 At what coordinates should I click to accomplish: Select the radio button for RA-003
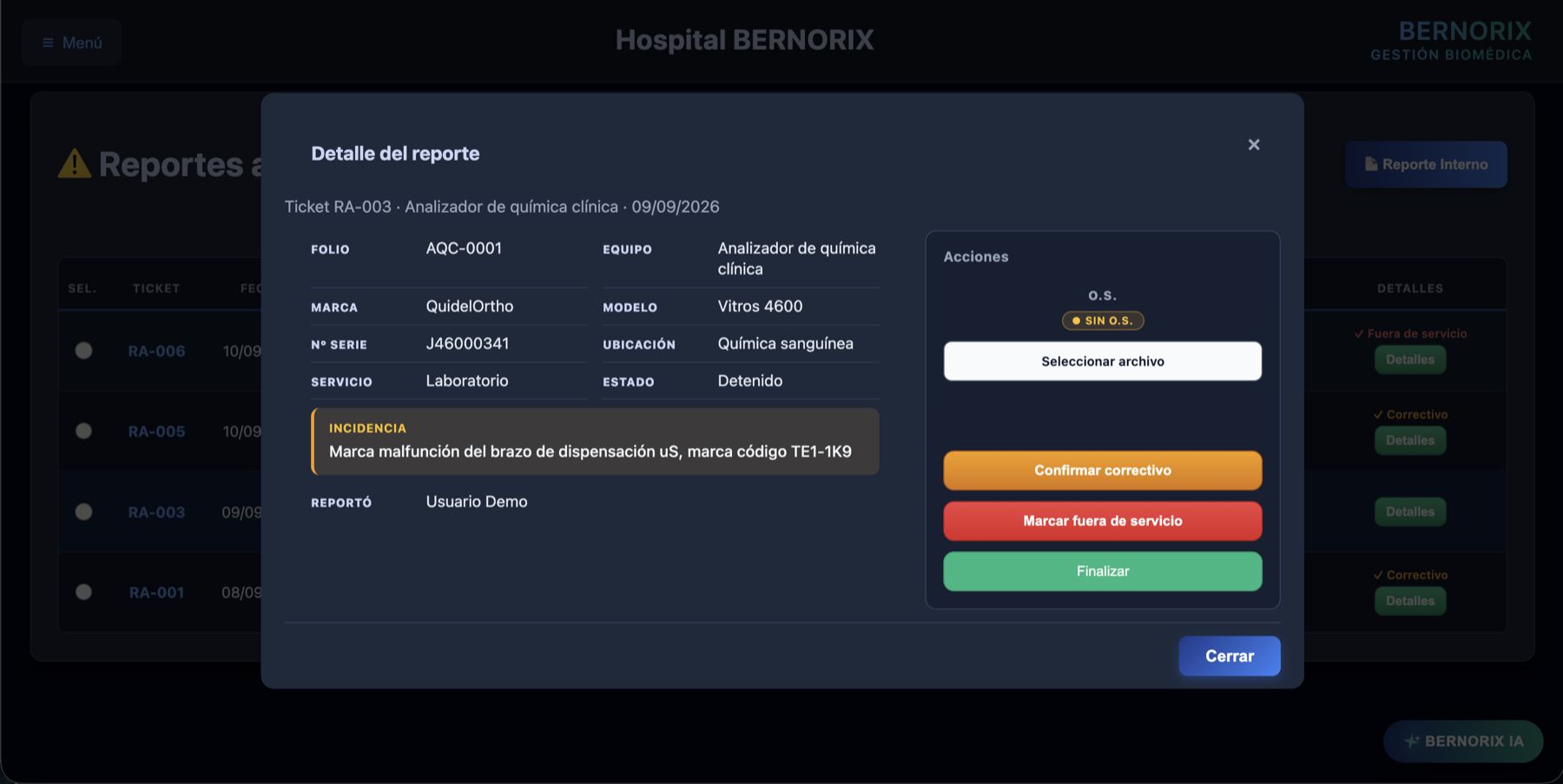pos(83,512)
